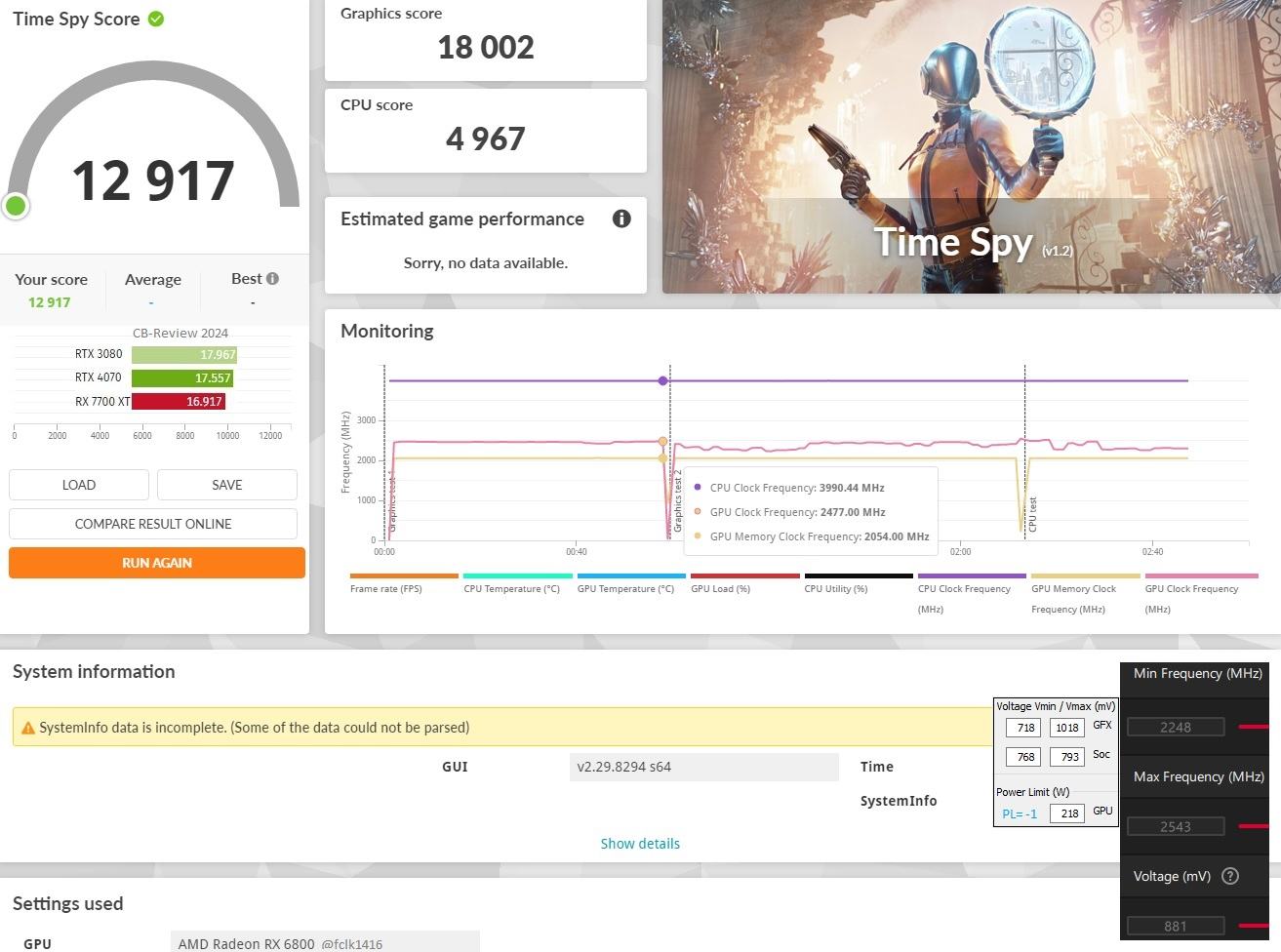Viewport: 1281px width, 952px height.
Task: Select the RTX 3080 comparison bar
Action: [184, 354]
